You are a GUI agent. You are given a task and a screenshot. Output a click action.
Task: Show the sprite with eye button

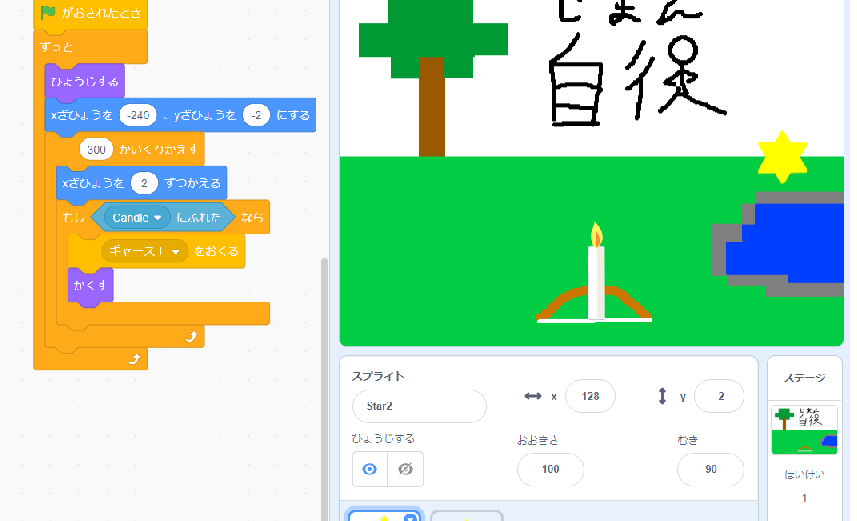[370, 469]
